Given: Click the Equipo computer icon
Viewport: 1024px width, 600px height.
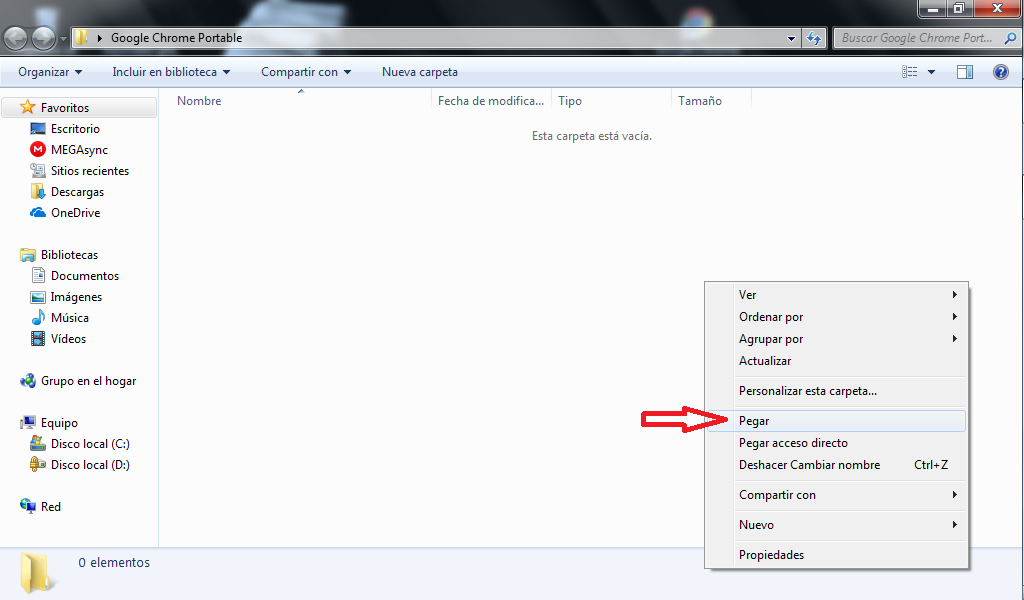Looking at the screenshot, I should [27, 423].
